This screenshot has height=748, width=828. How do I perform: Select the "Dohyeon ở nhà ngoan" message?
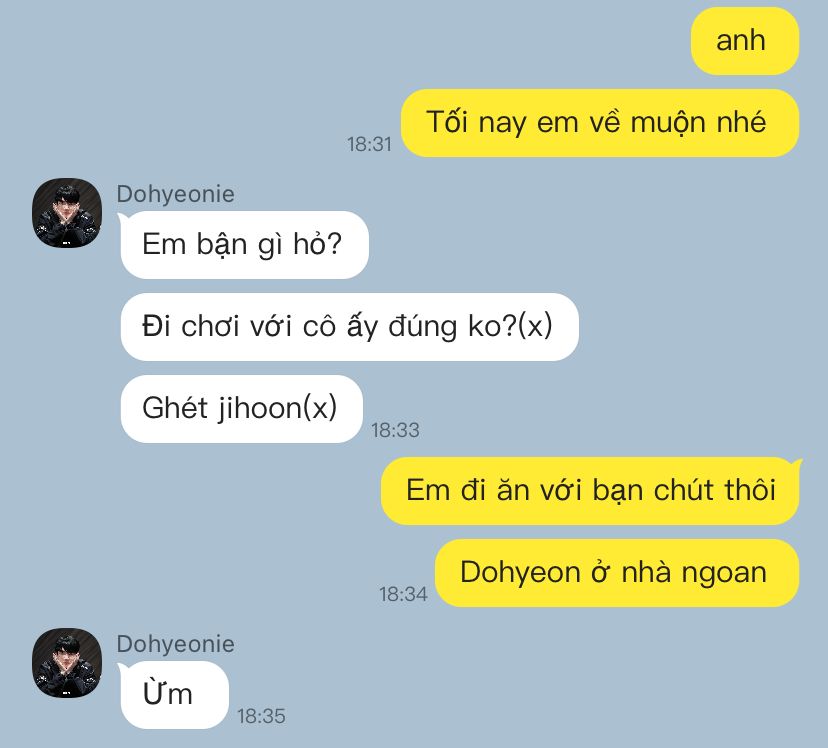click(617, 573)
